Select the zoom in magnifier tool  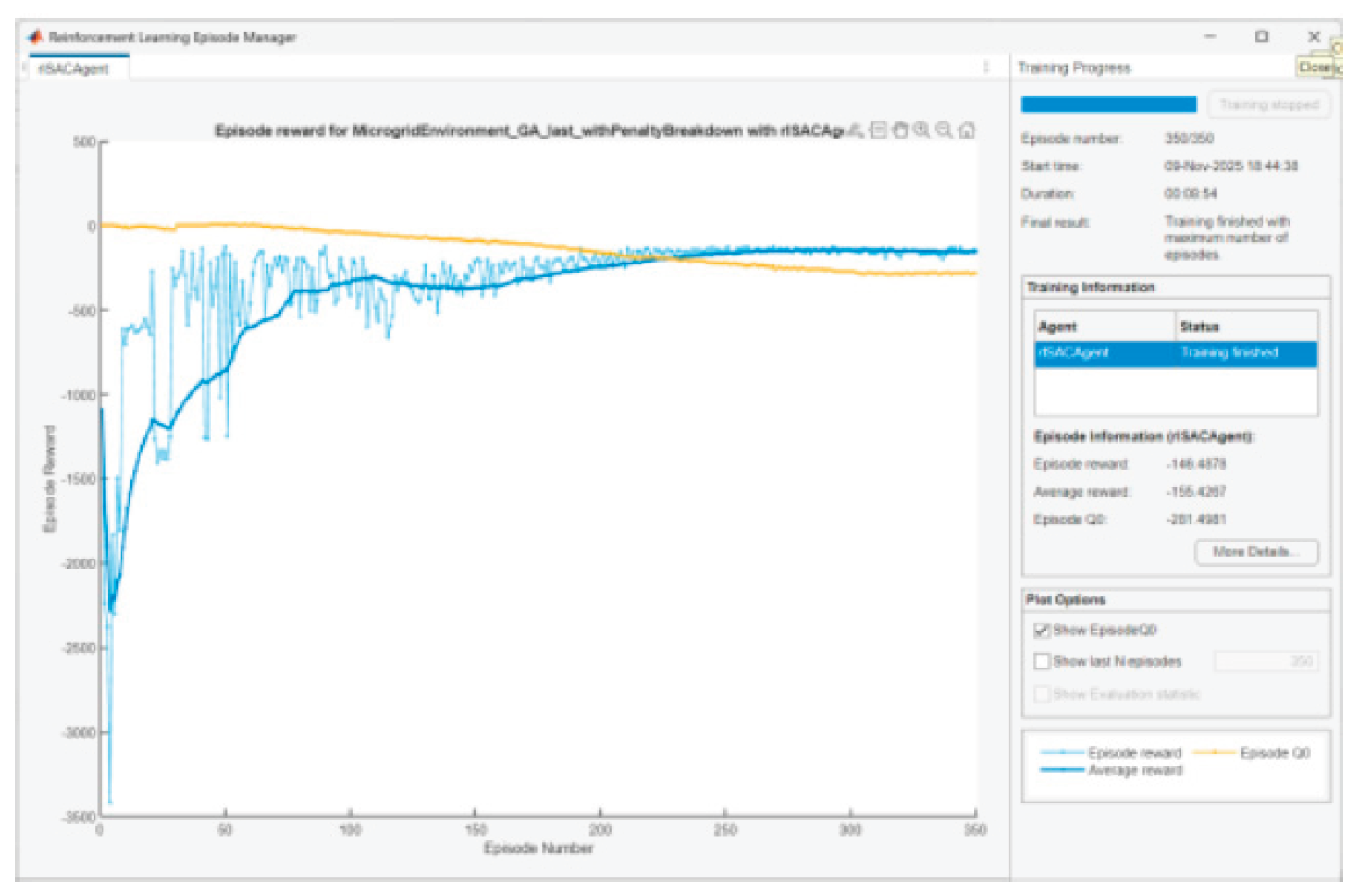[922, 130]
